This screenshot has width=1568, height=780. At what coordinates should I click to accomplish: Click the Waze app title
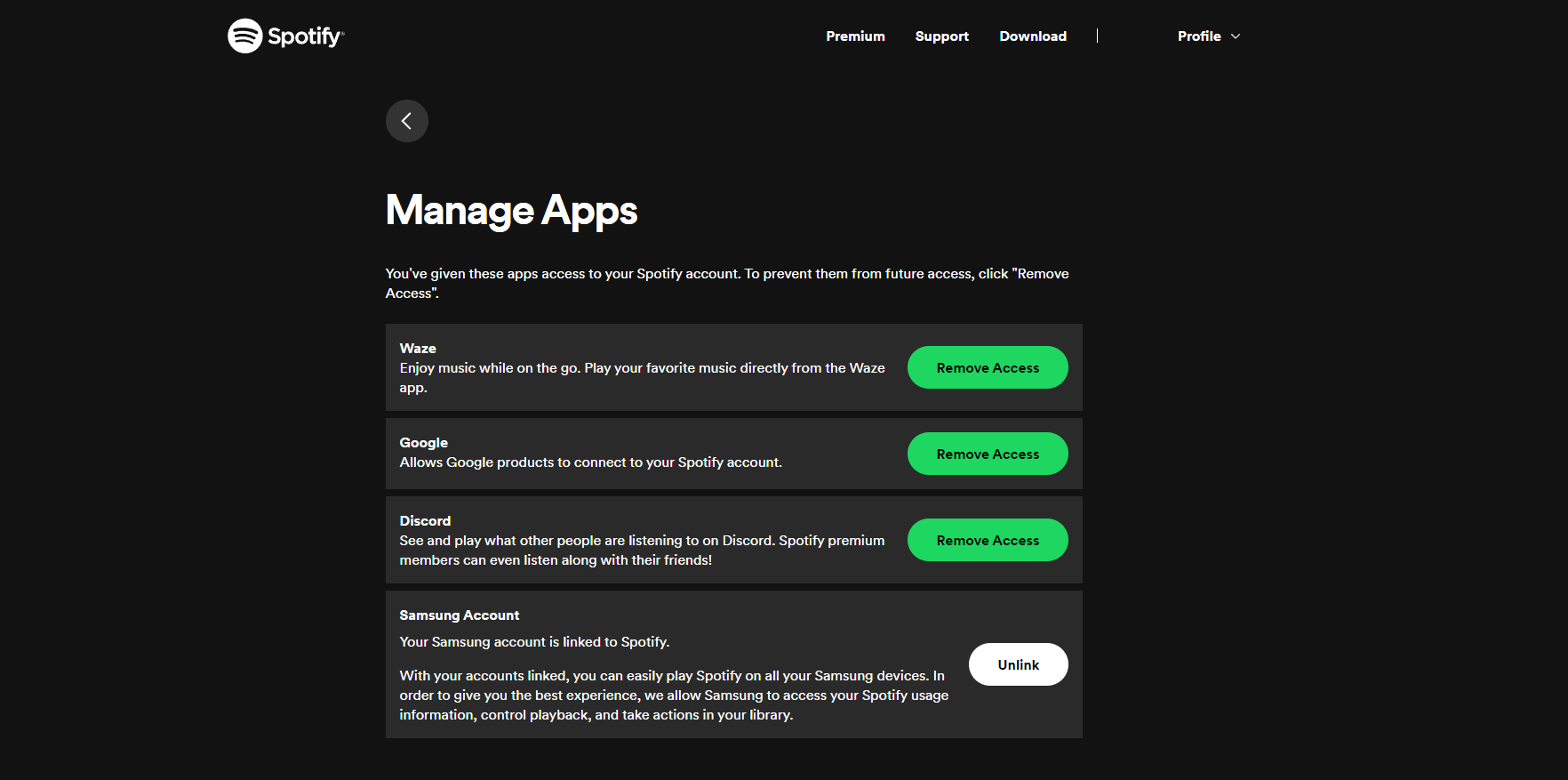pyautogui.click(x=418, y=349)
